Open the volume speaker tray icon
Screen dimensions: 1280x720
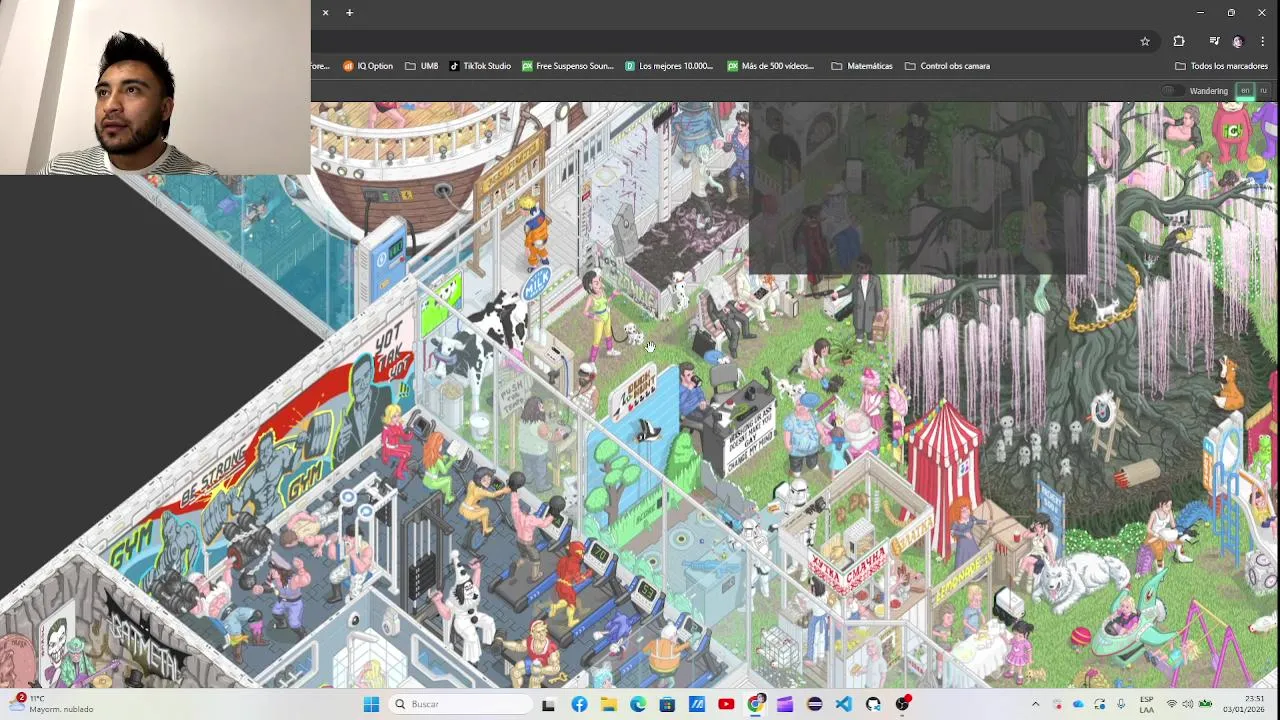(x=1188, y=704)
